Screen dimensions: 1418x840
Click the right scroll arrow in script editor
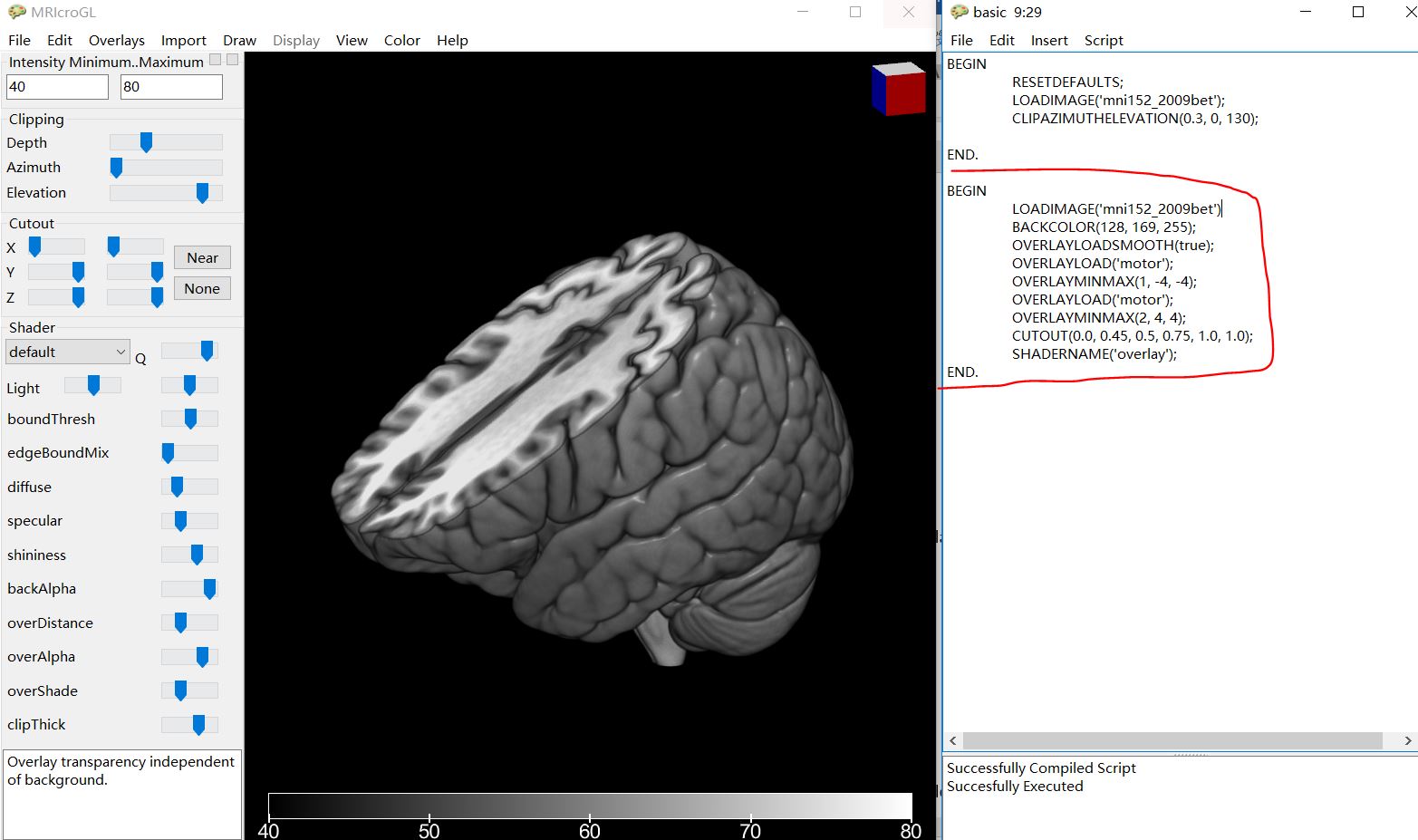tap(1407, 740)
